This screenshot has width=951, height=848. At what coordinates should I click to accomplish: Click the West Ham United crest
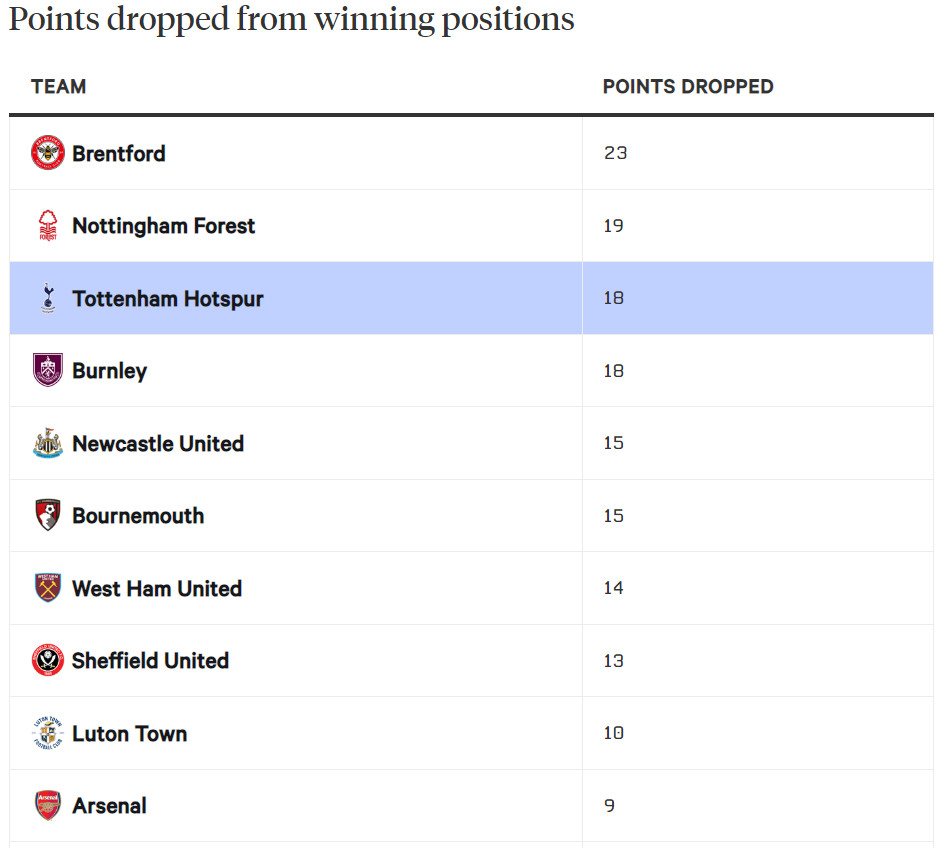click(47, 588)
